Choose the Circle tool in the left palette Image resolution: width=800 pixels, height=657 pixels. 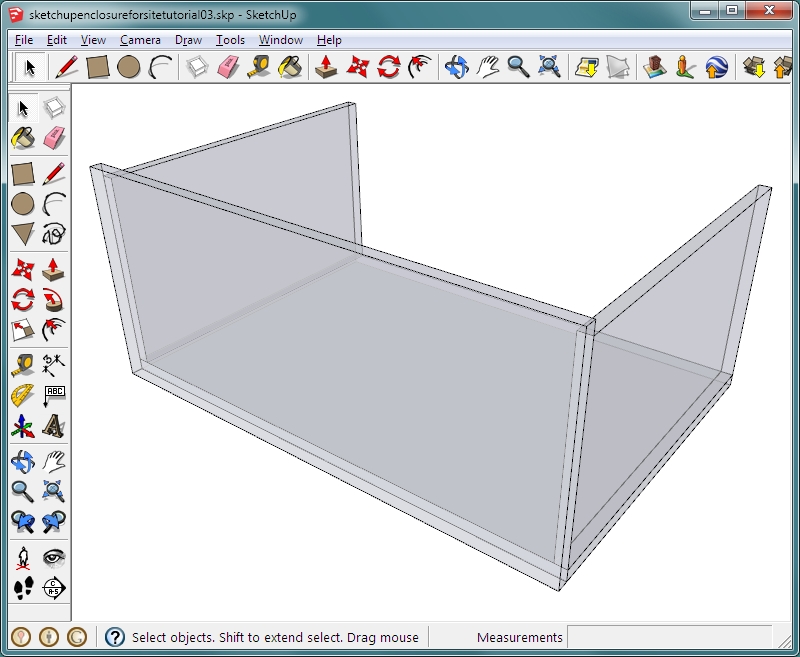coord(23,204)
